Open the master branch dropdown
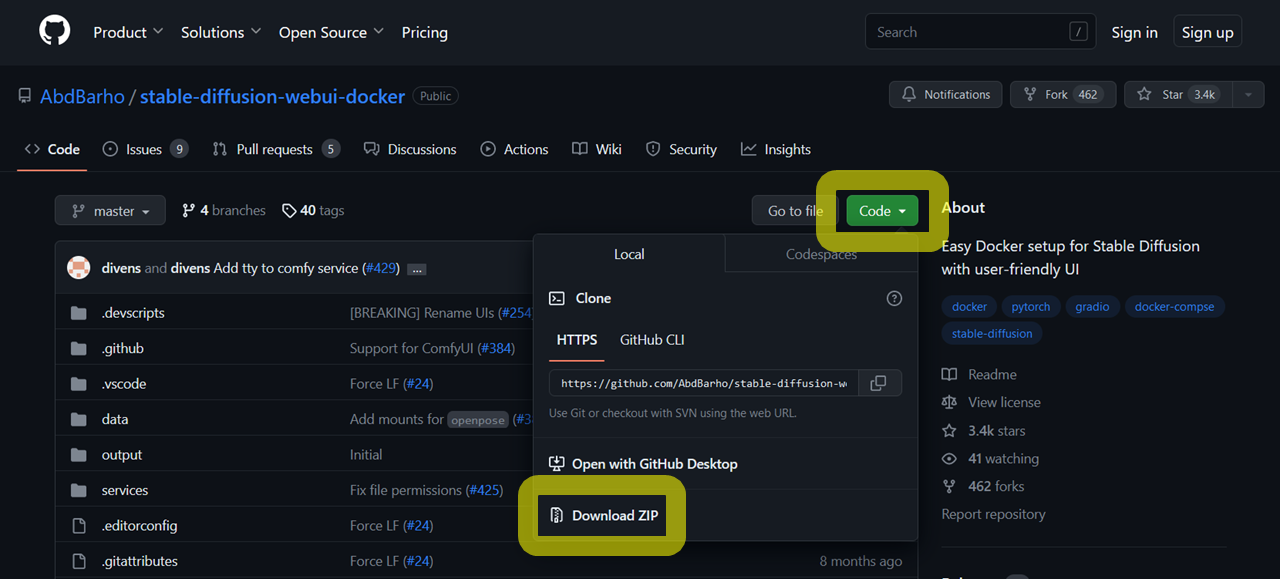This screenshot has width=1280, height=579. point(110,210)
